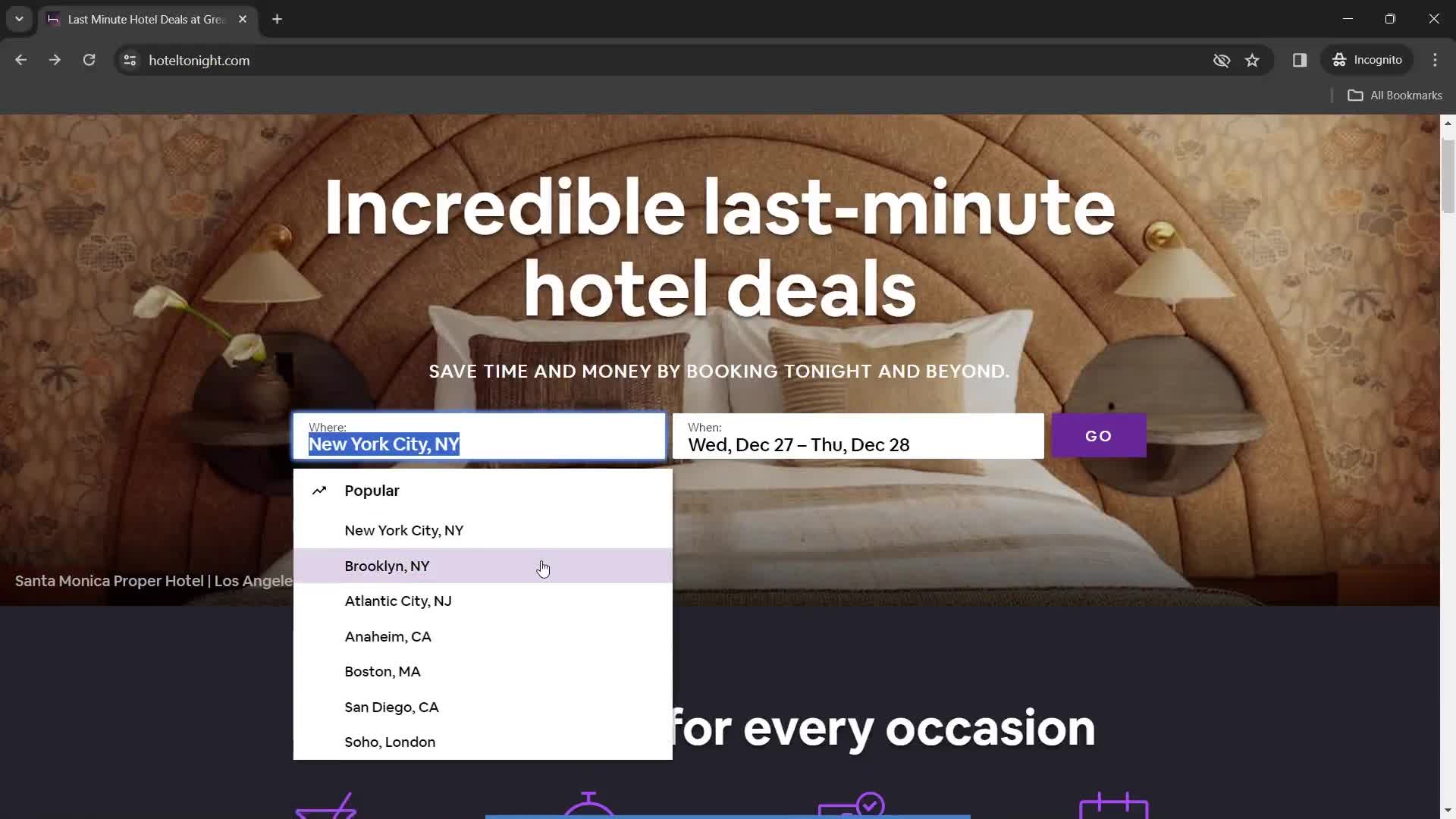The height and width of the screenshot is (819, 1456).
Task: Select Brooklyn, NY from suggestions
Action: pyautogui.click(x=387, y=566)
